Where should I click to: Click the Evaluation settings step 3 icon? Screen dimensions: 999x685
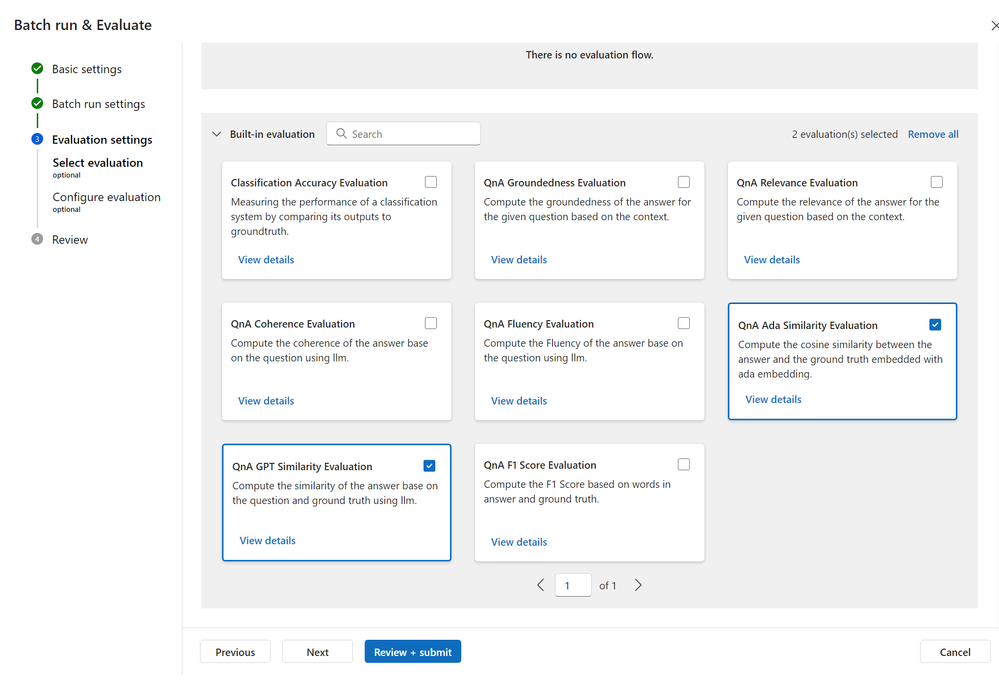point(37,139)
